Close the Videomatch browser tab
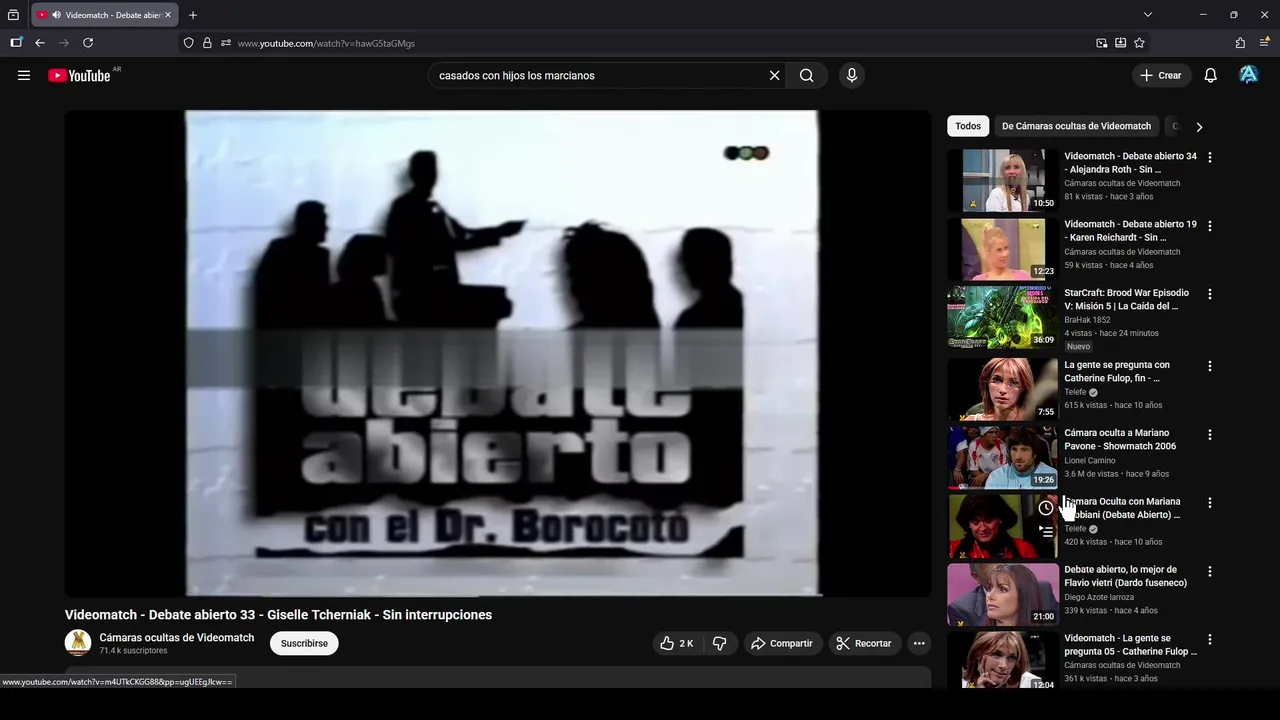Screen dimensions: 1280x720 (168, 15)
